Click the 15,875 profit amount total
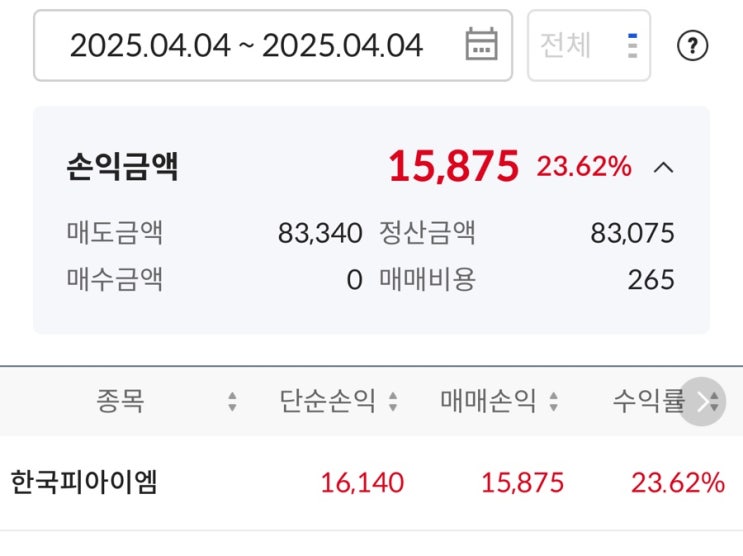743x556 pixels. click(453, 166)
